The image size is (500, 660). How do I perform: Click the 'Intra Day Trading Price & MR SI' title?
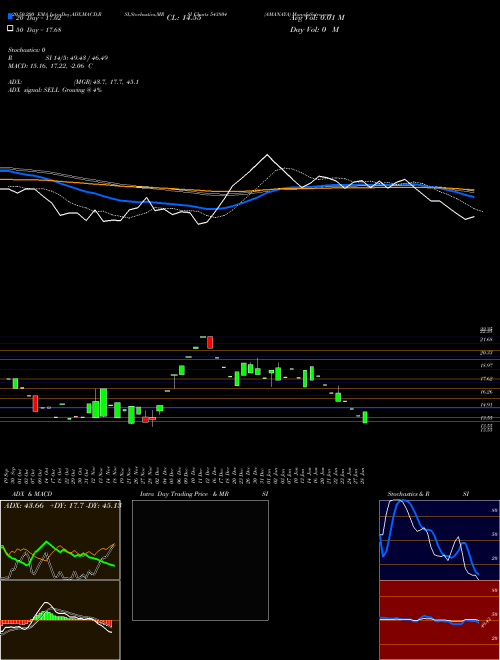(204, 494)
